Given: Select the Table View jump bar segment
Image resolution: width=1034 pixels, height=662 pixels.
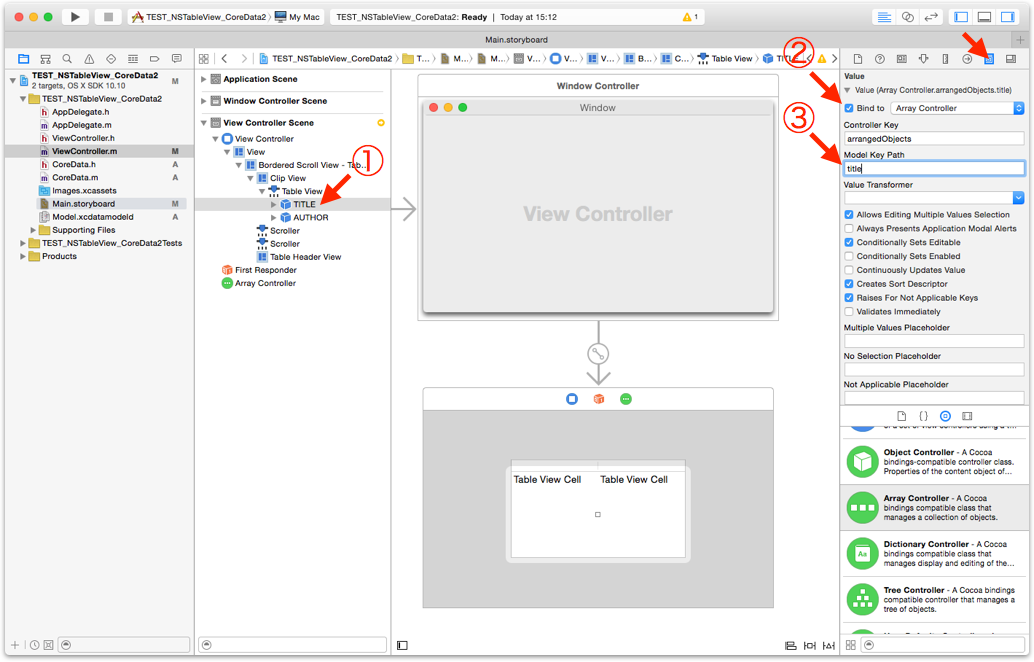Looking at the screenshot, I should (x=725, y=59).
